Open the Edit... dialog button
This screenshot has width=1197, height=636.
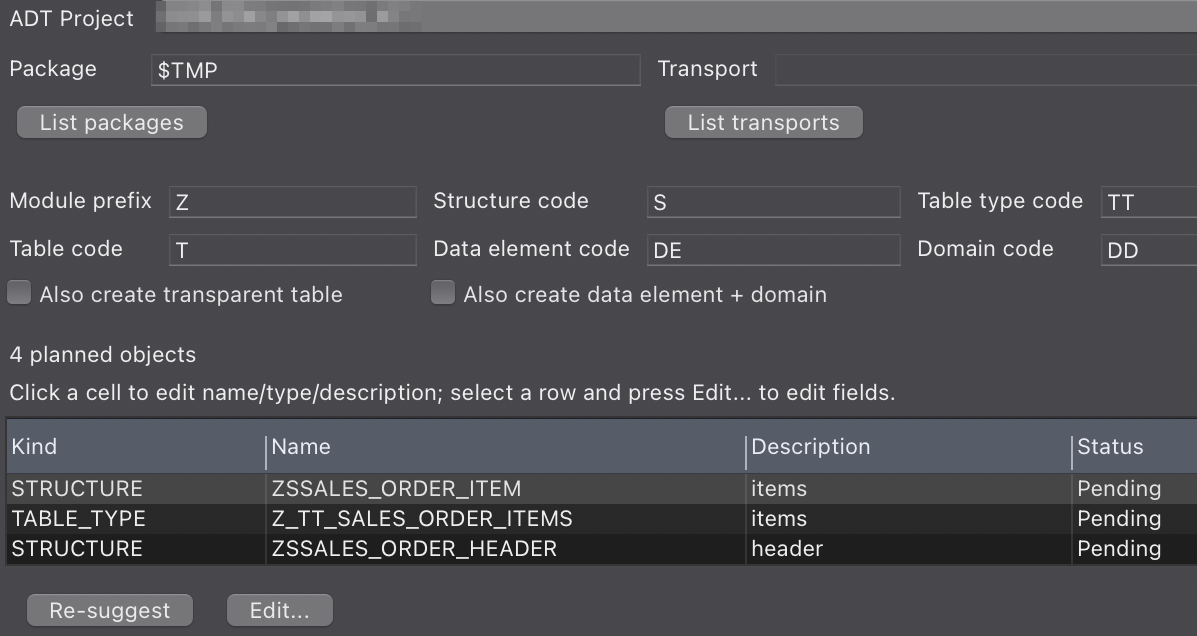[x=279, y=610]
